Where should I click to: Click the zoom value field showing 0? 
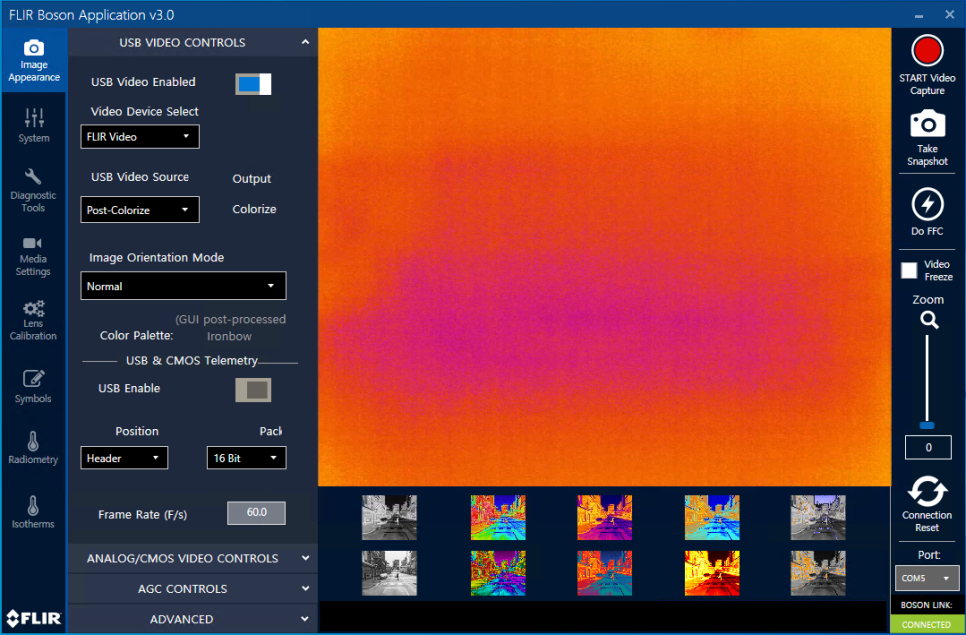point(928,448)
